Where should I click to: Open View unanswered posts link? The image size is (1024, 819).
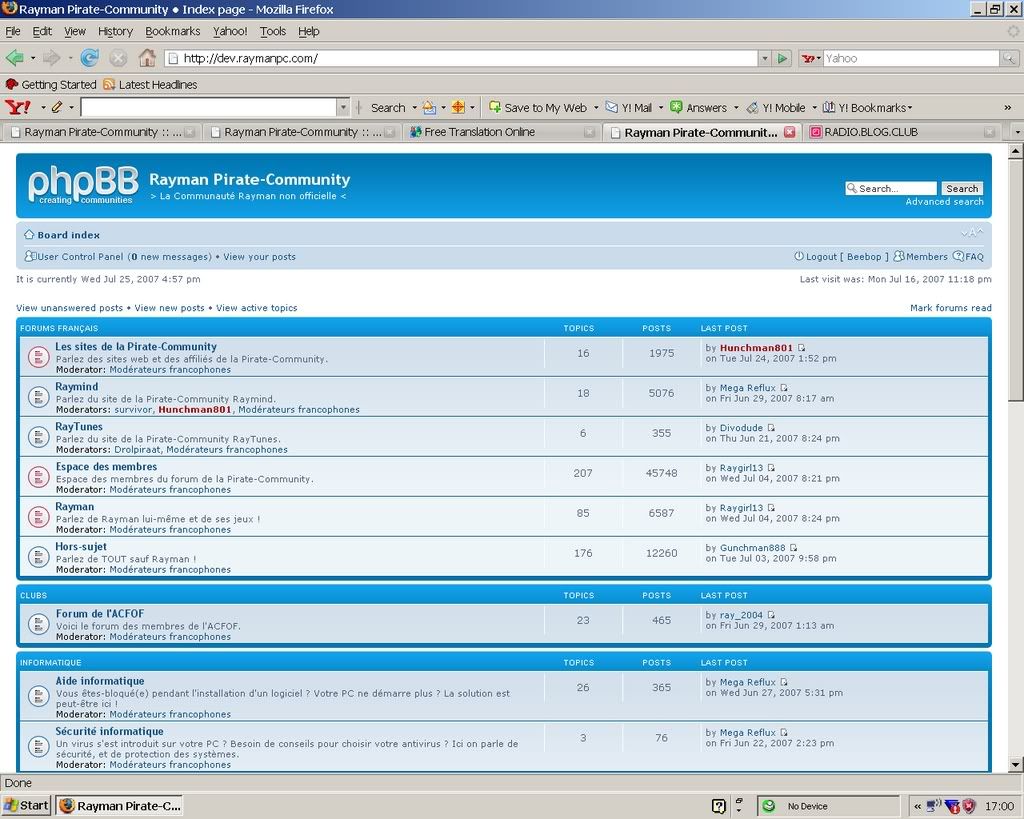pos(69,308)
